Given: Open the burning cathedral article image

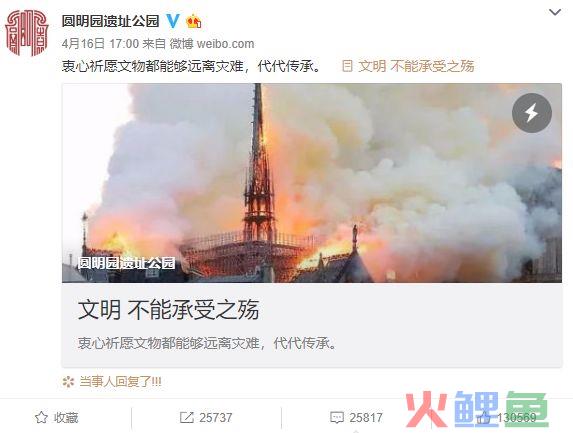Looking at the screenshot, I should click(312, 183).
